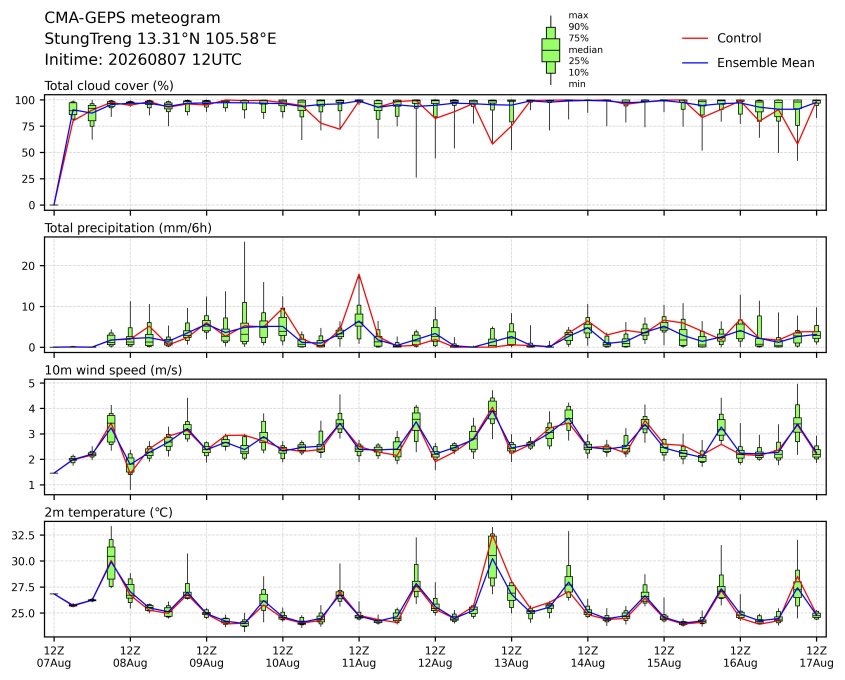This screenshot has width=845, height=680.
Task: Click the '90%' percentile legend label
Action: 578,27
